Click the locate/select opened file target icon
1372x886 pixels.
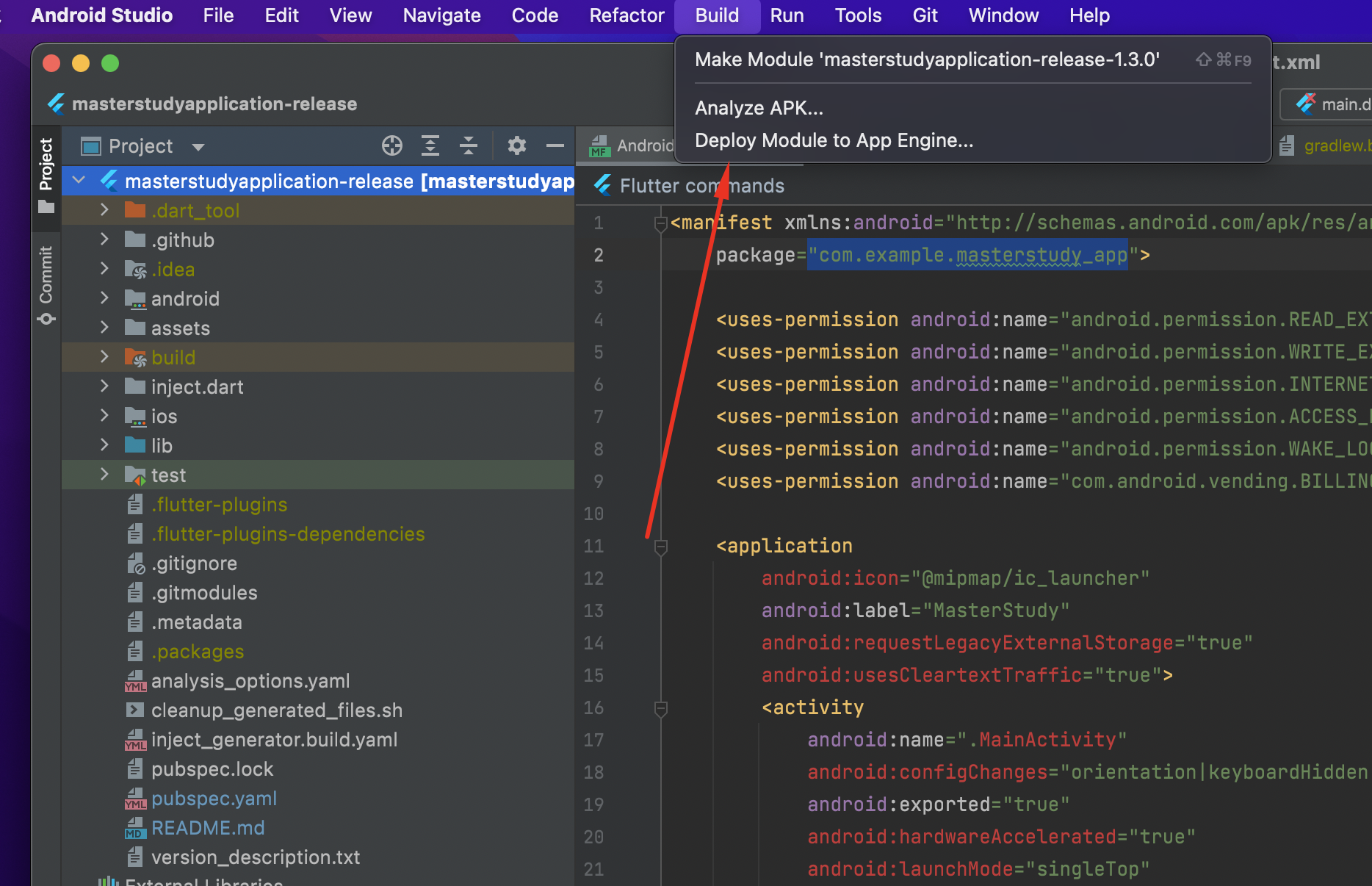click(x=392, y=145)
